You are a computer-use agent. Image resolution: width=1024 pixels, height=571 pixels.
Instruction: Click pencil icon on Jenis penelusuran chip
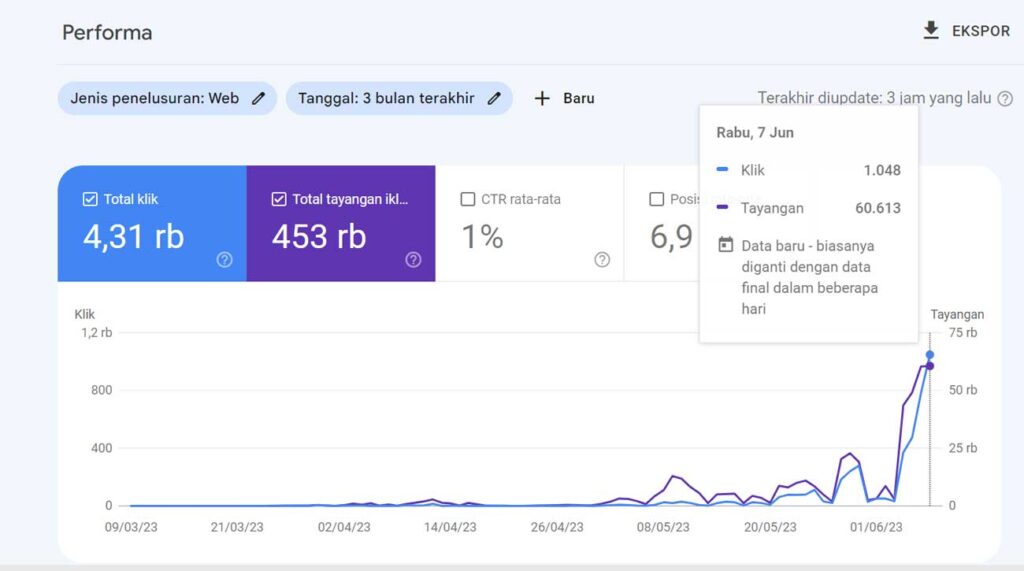click(259, 98)
